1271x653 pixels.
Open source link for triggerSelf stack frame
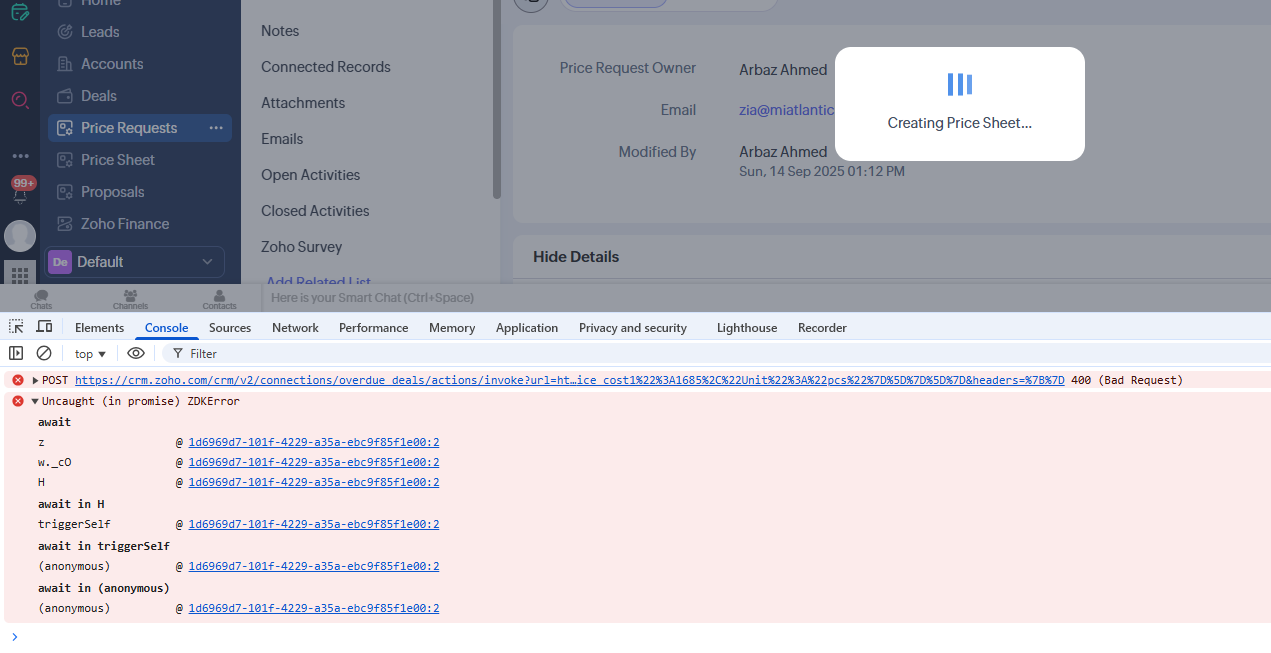pos(314,524)
